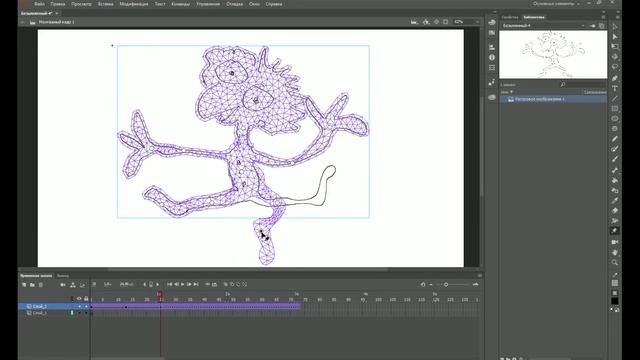Image resolution: width=640 pixels, height=360 pixels.
Task: Select the Eyedropper tool
Action: click(x=615, y=200)
